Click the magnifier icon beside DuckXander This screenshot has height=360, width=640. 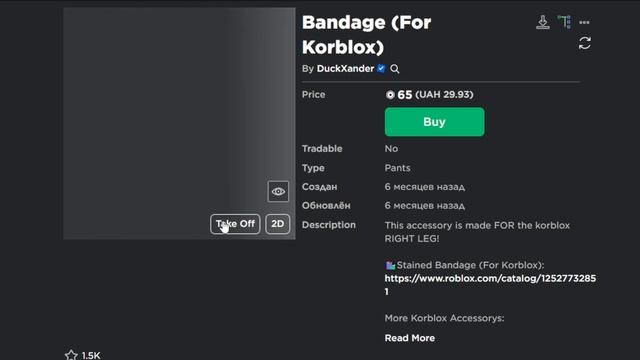(395, 69)
